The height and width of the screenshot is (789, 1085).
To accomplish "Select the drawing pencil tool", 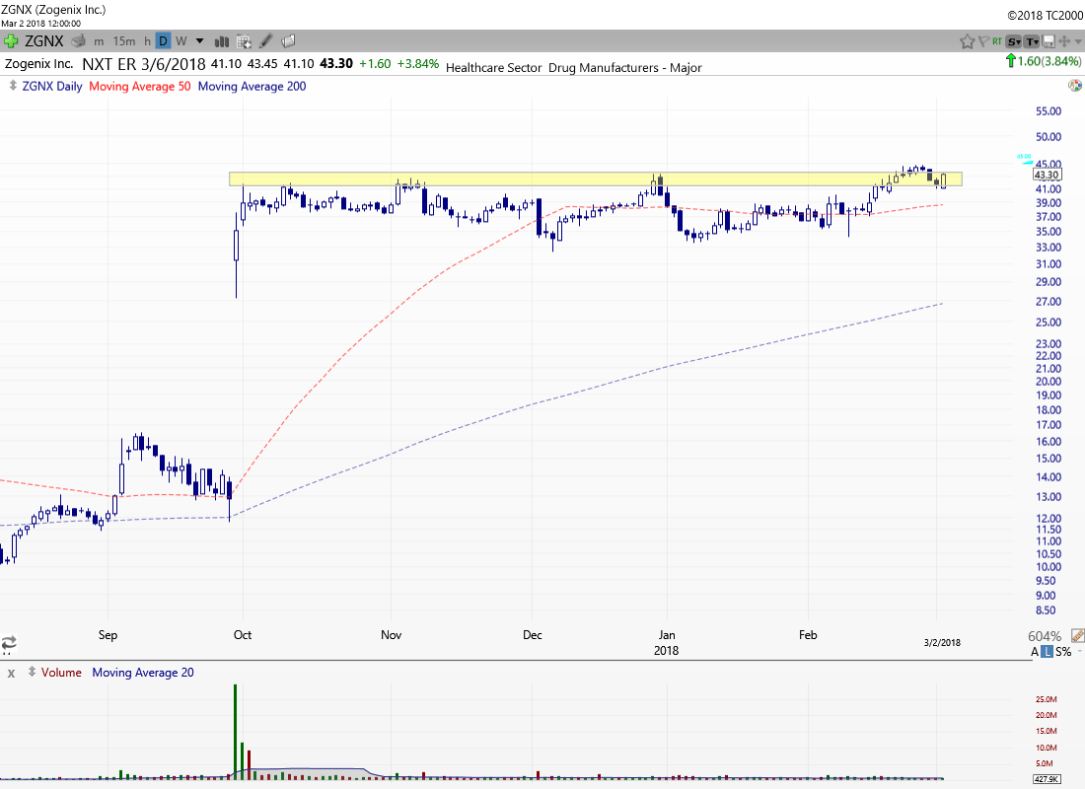I will point(266,41).
